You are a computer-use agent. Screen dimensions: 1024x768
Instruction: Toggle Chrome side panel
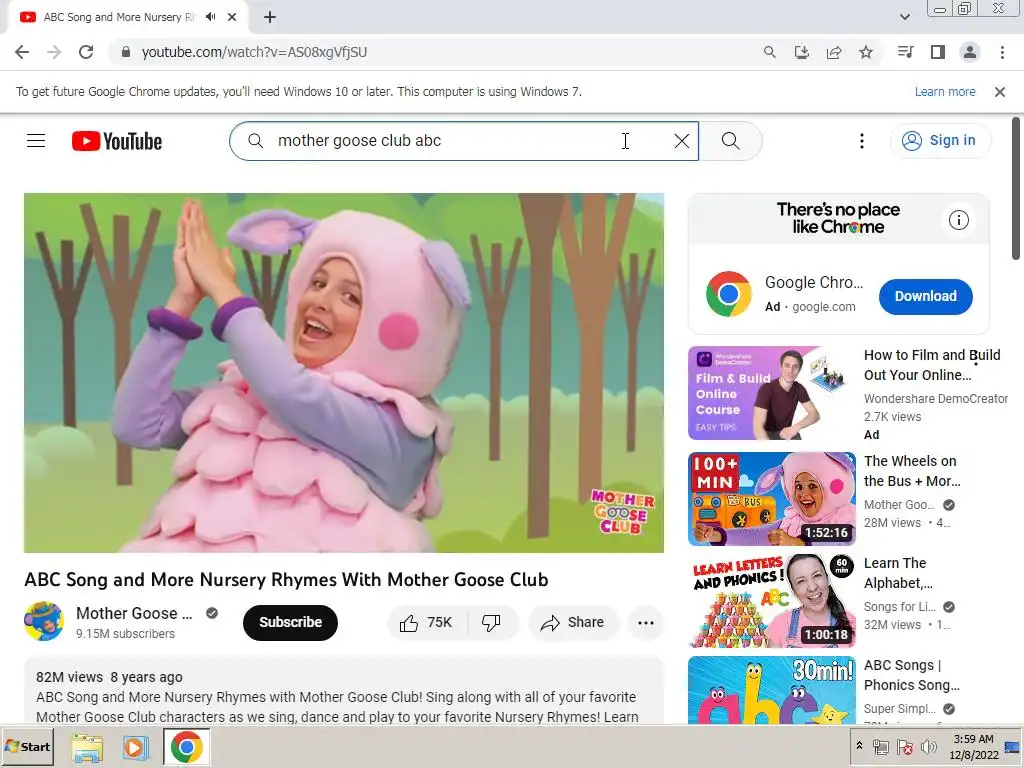pyautogui.click(x=938, y=52)
